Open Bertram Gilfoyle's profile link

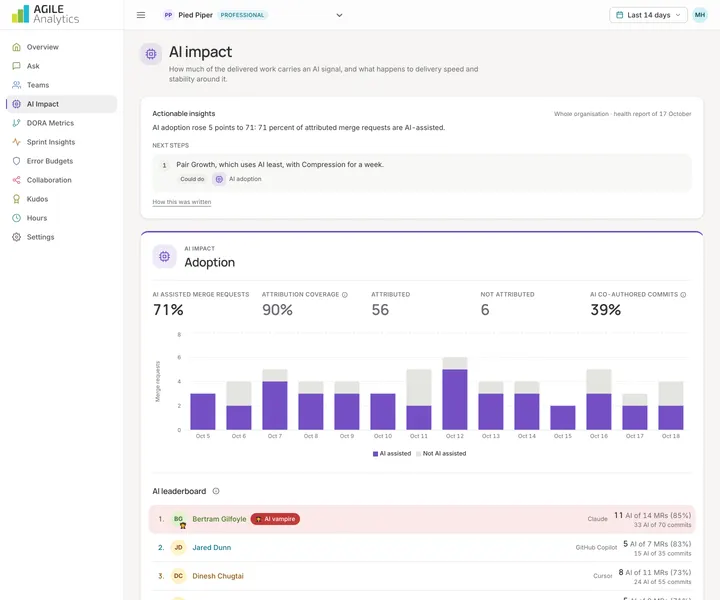[219, 519]
